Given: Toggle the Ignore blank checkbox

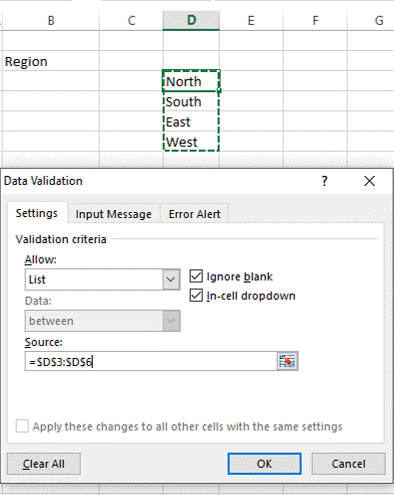Looking at the screenshot, I should [x=196, y=276].
